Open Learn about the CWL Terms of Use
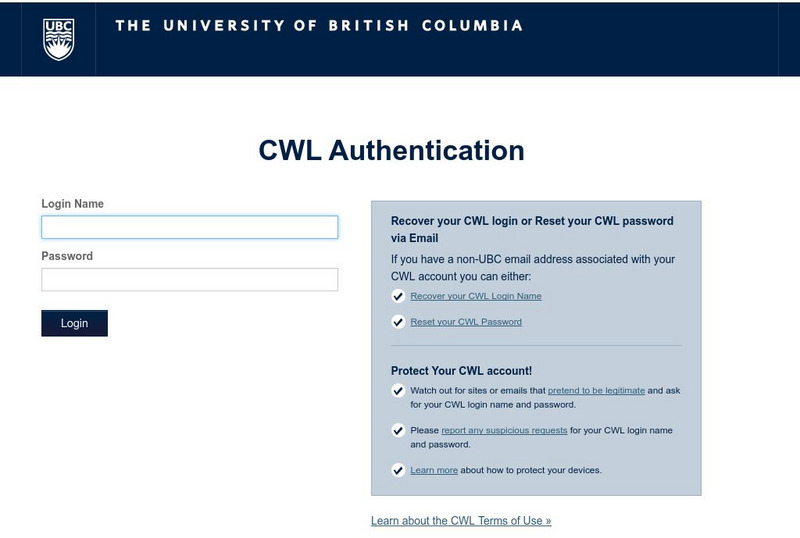 pos(461,521)
